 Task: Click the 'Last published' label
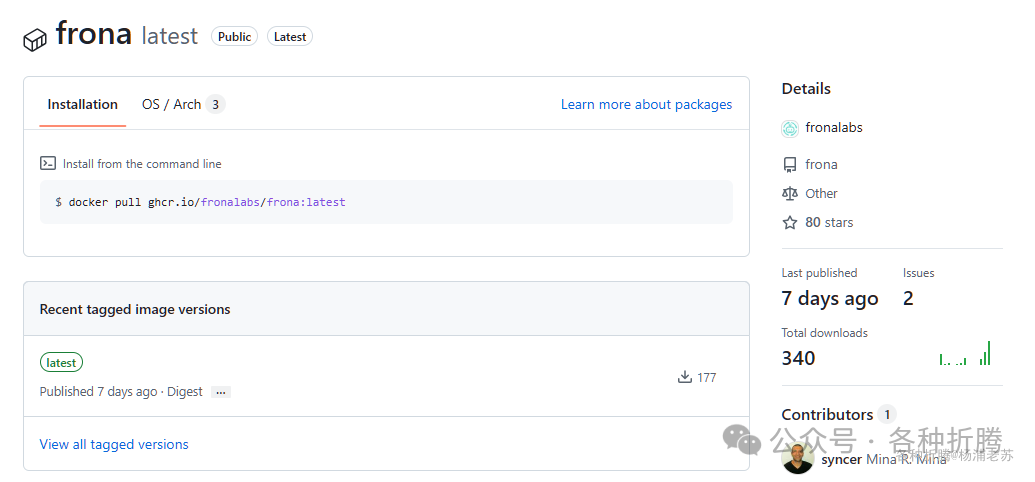point(819,273)
